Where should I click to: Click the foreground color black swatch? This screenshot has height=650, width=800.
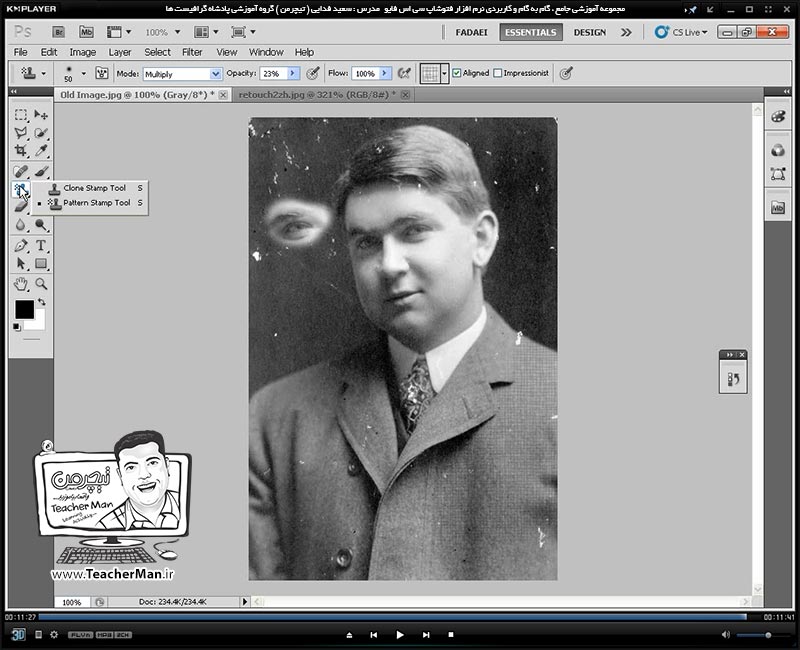(x=24, y=309)
